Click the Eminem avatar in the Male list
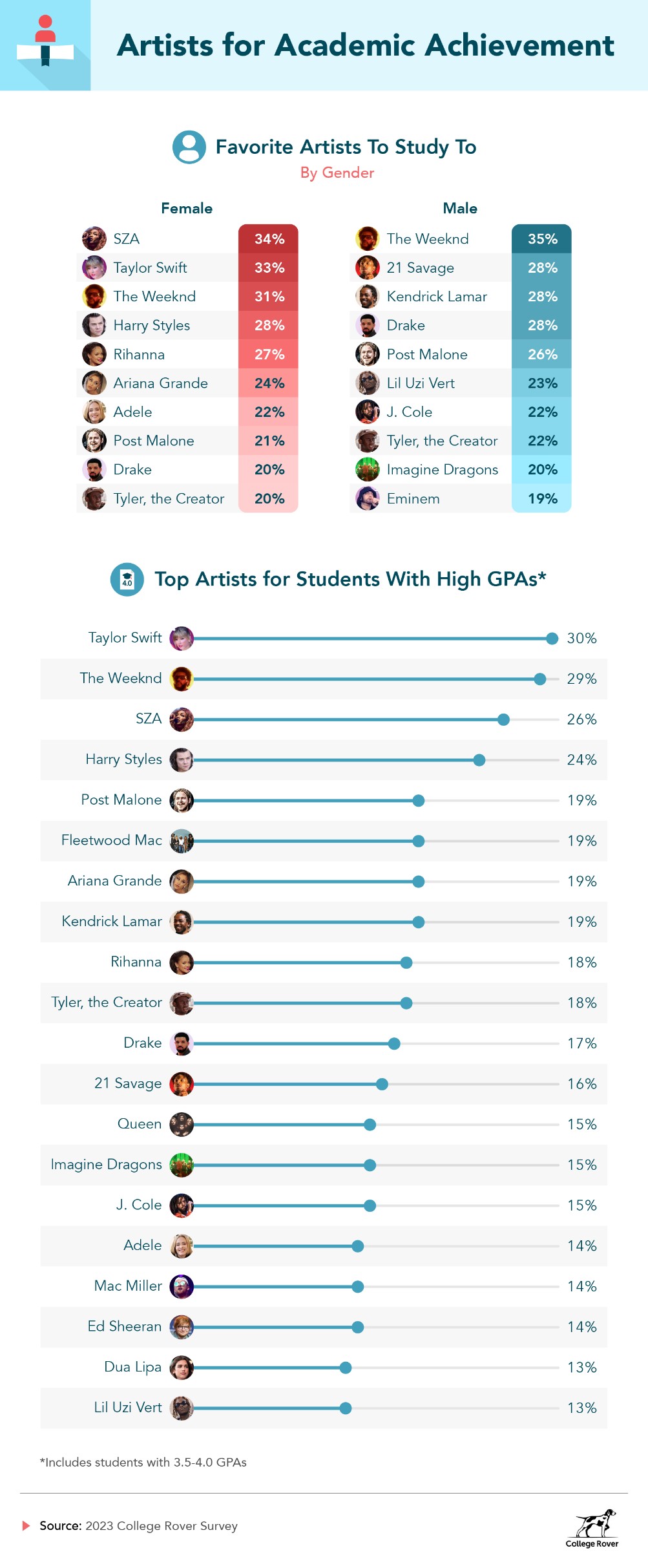The width and height of the screenshot is (648, 1568). (x=368, y=498)
